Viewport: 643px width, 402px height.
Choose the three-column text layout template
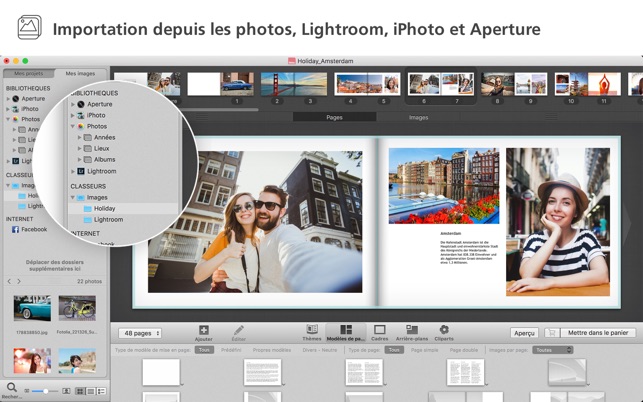(465, 372)
